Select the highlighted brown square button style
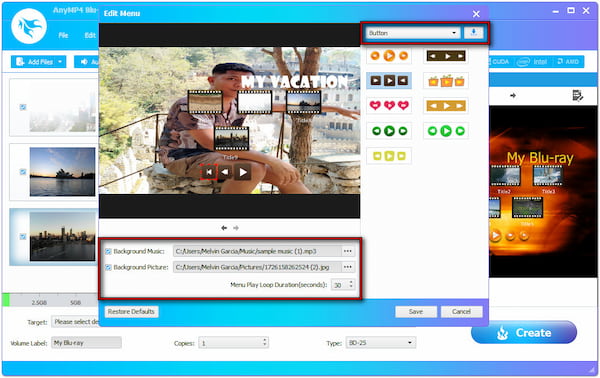Image resolution: width=600 pixels, height=378 pixels. pyautogui.click(x=389, y=81)
